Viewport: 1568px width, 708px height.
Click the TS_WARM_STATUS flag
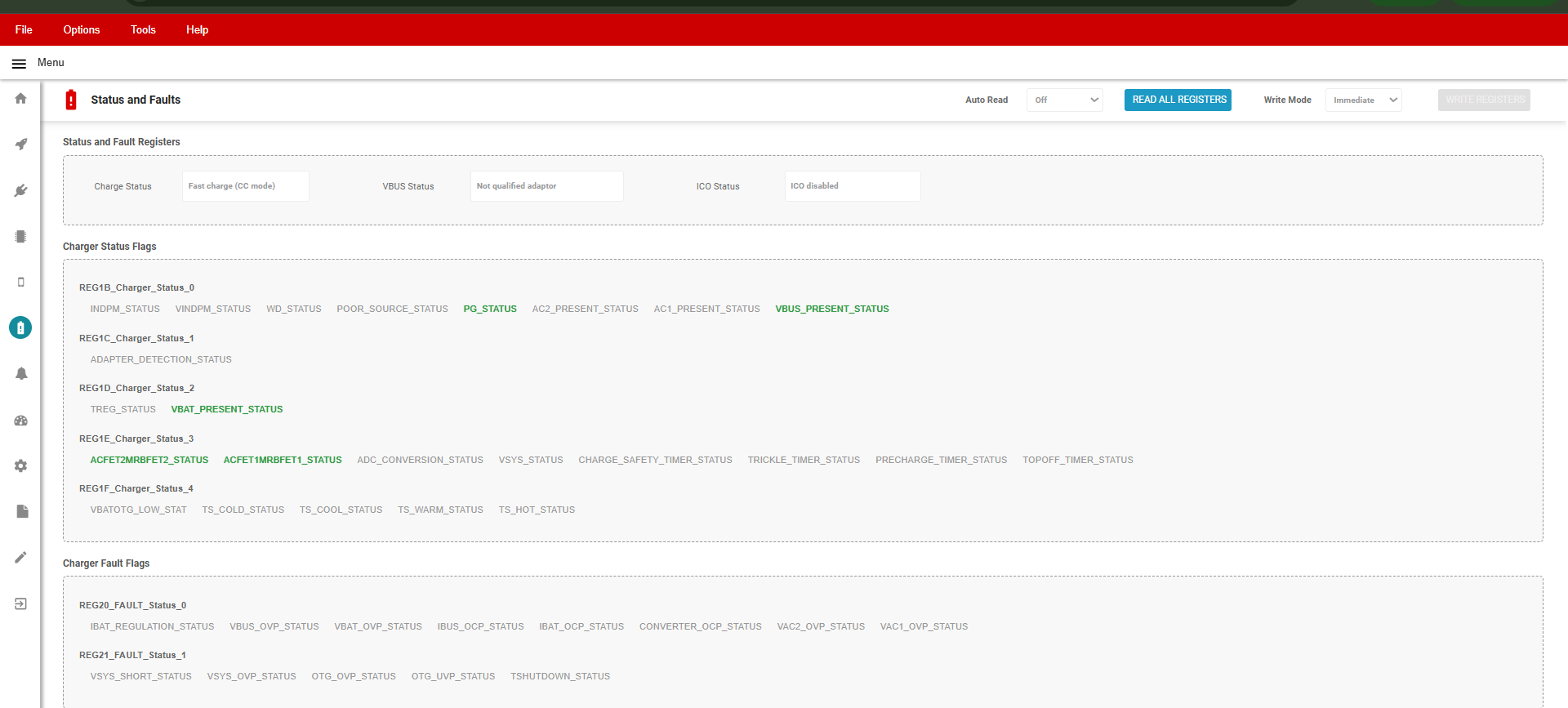point(440,510)
